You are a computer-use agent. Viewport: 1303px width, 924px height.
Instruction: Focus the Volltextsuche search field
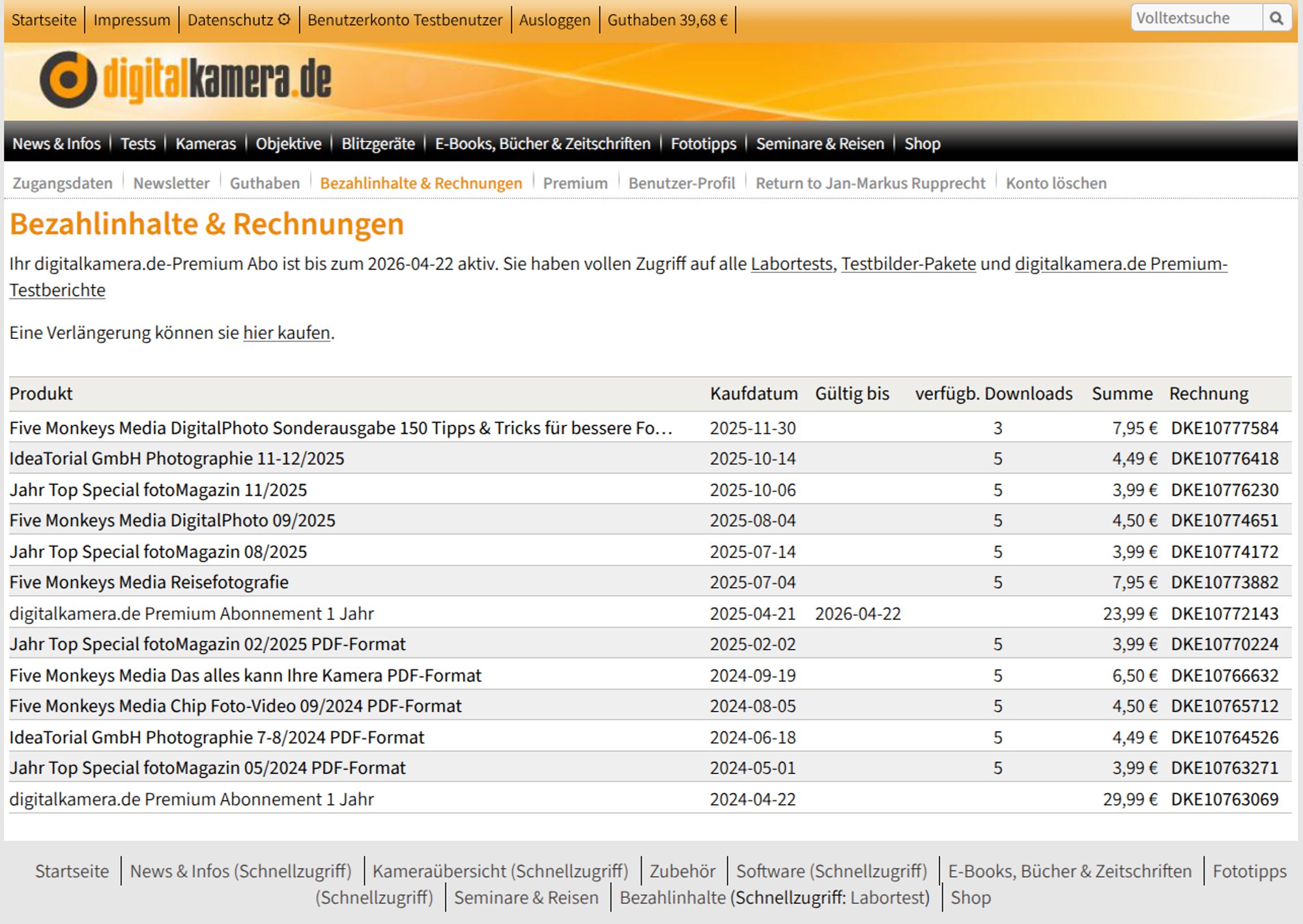click(1196, 18)
